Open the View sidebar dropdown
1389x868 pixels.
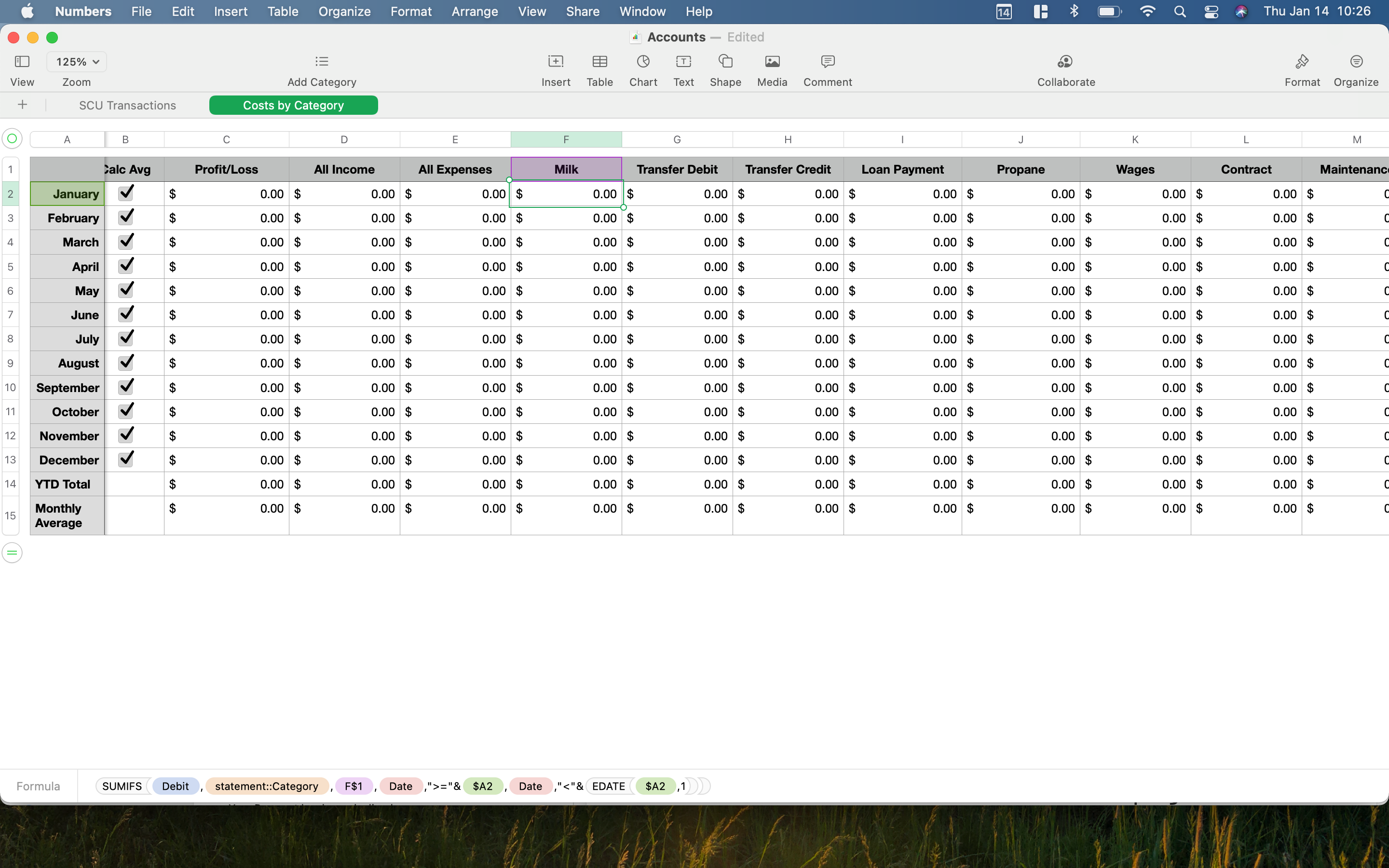click(x=22, y=62)
